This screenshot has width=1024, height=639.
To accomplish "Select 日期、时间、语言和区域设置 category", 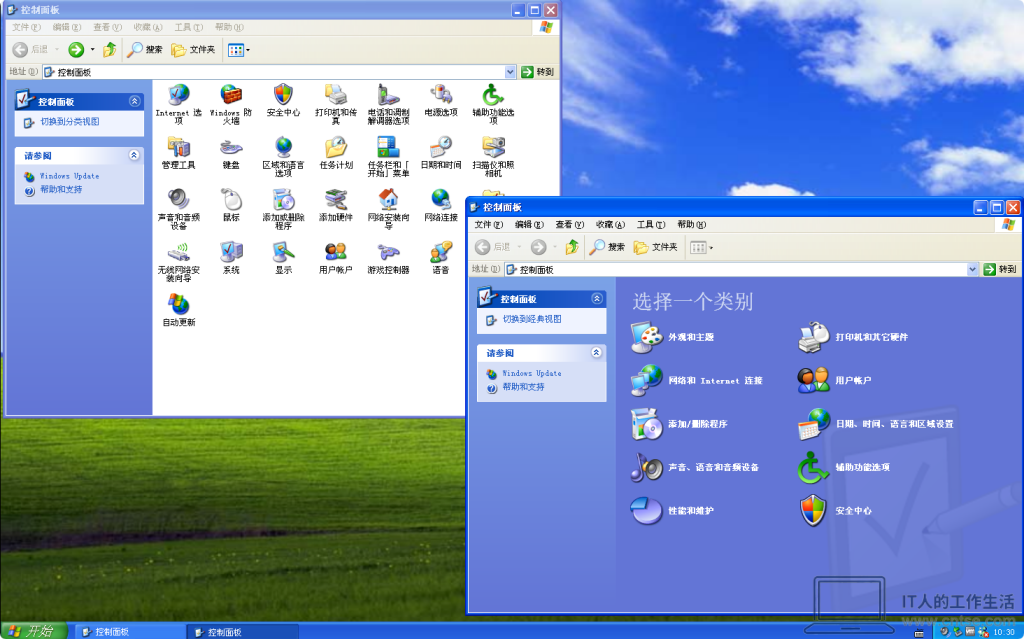I will click(876, 424).
